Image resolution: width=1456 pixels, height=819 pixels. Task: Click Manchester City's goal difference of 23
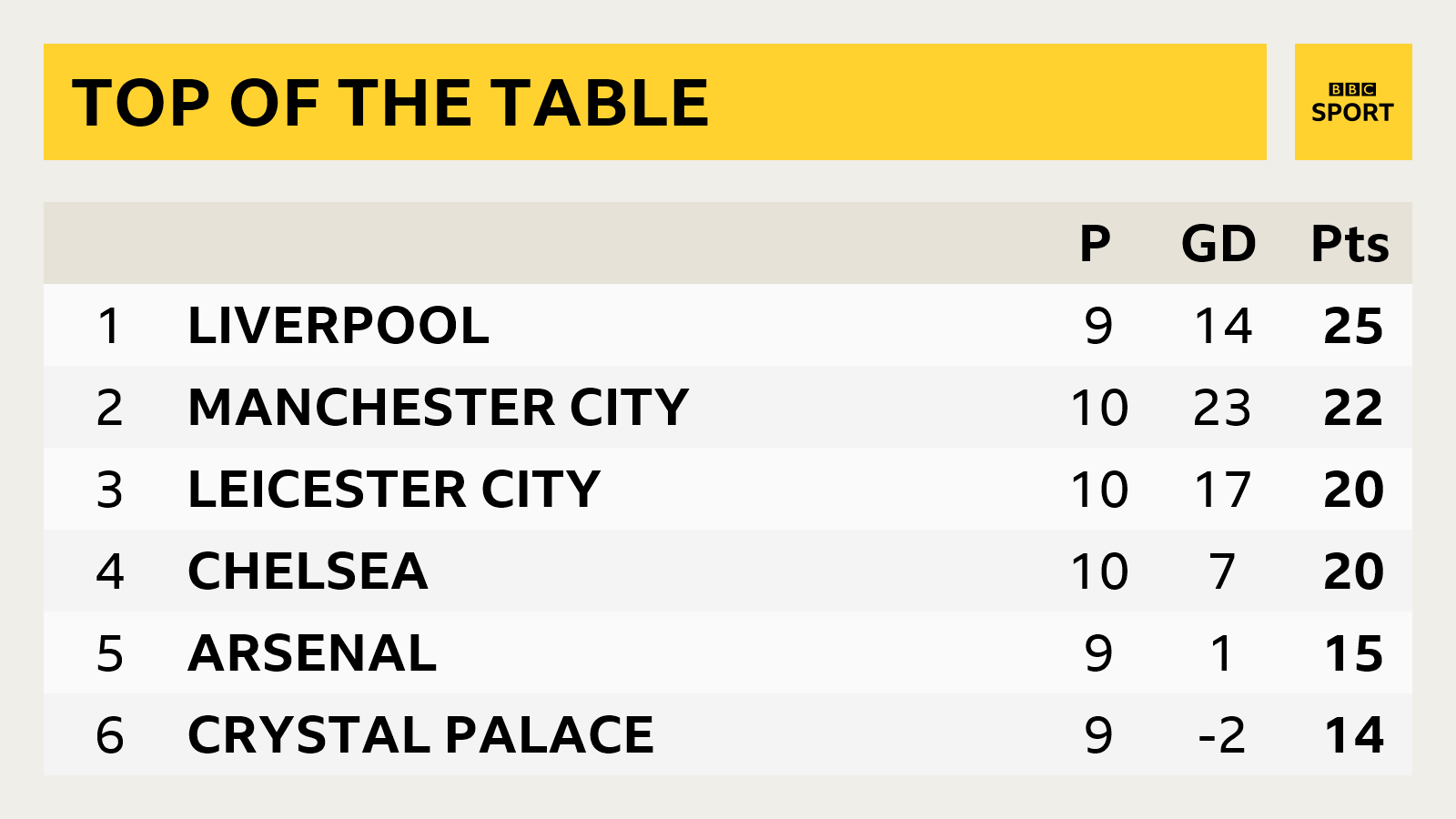click(1222, 407)
